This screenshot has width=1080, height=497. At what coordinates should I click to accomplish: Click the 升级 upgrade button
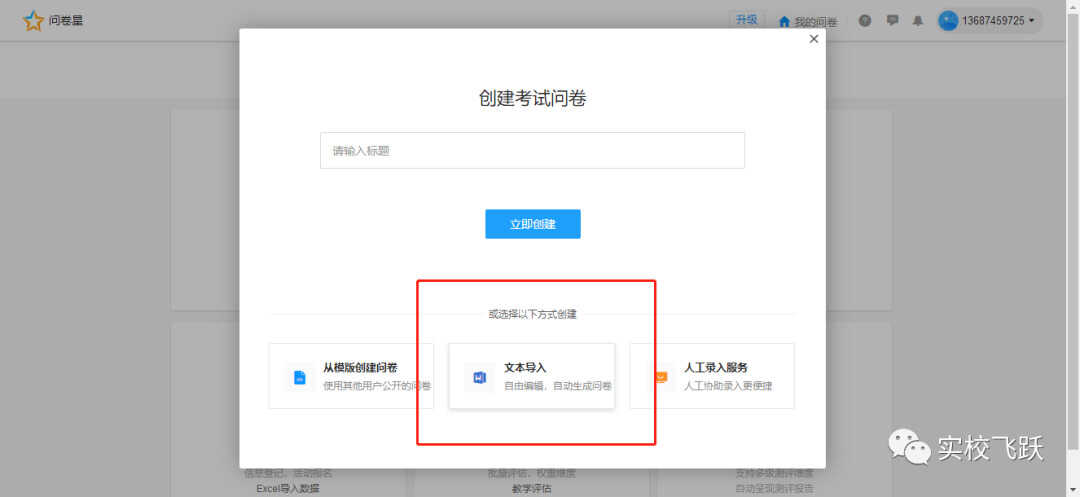click(747, 20)
